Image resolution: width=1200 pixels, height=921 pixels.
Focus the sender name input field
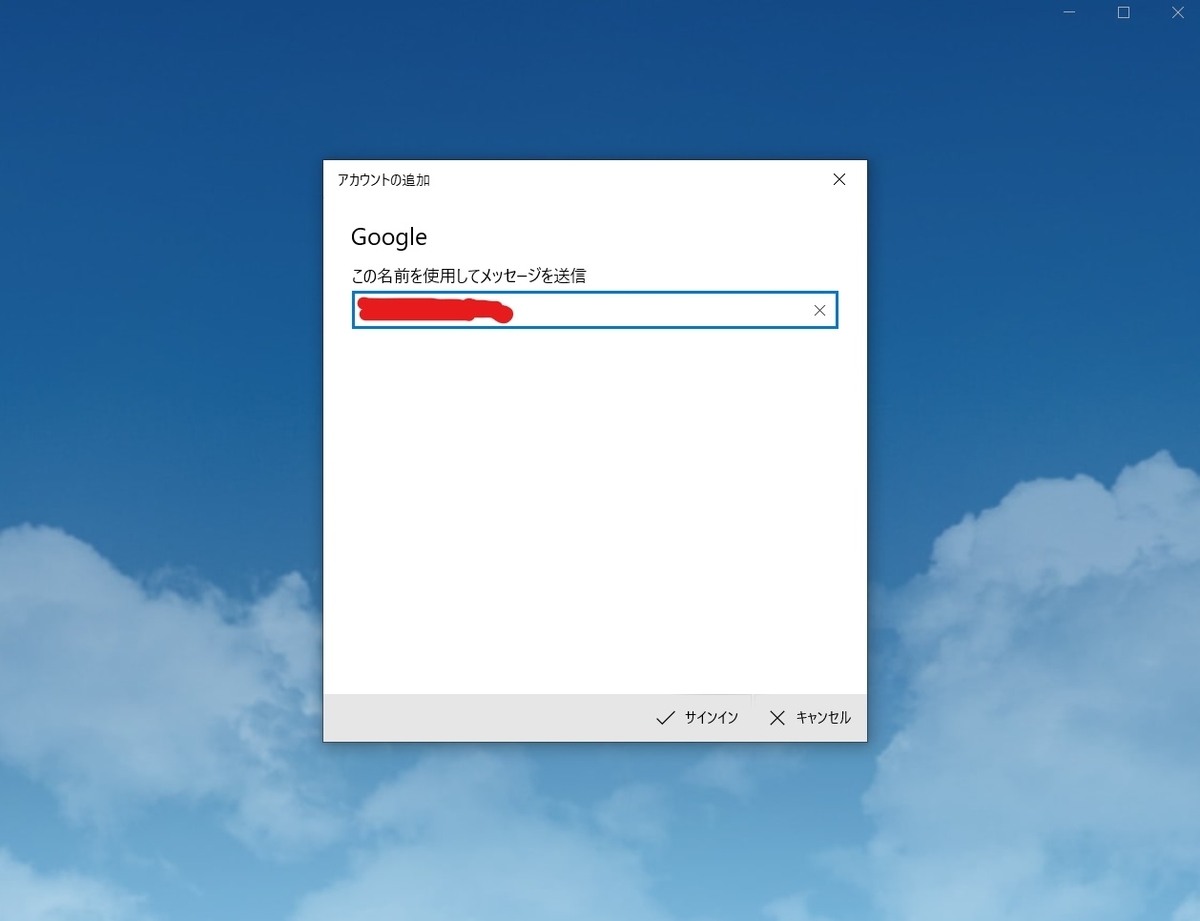coord(595,311)
